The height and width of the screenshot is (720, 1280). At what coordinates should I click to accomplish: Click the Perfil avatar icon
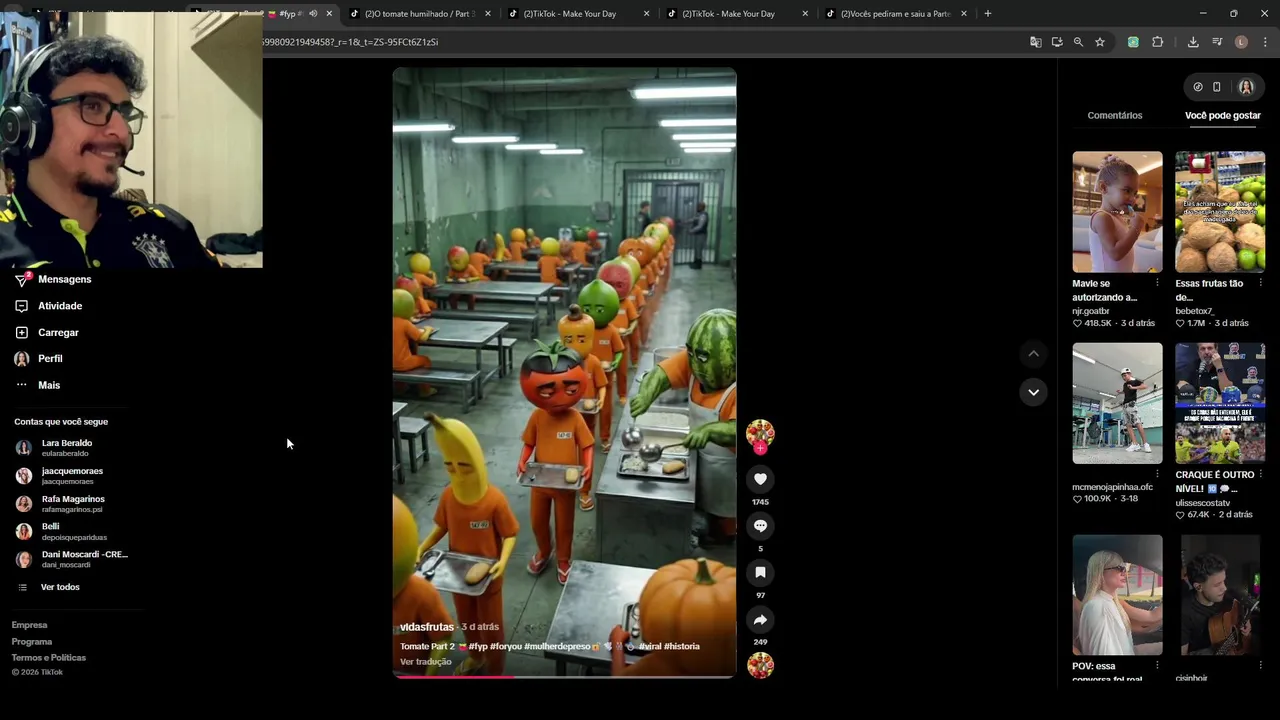click(22, 358)
